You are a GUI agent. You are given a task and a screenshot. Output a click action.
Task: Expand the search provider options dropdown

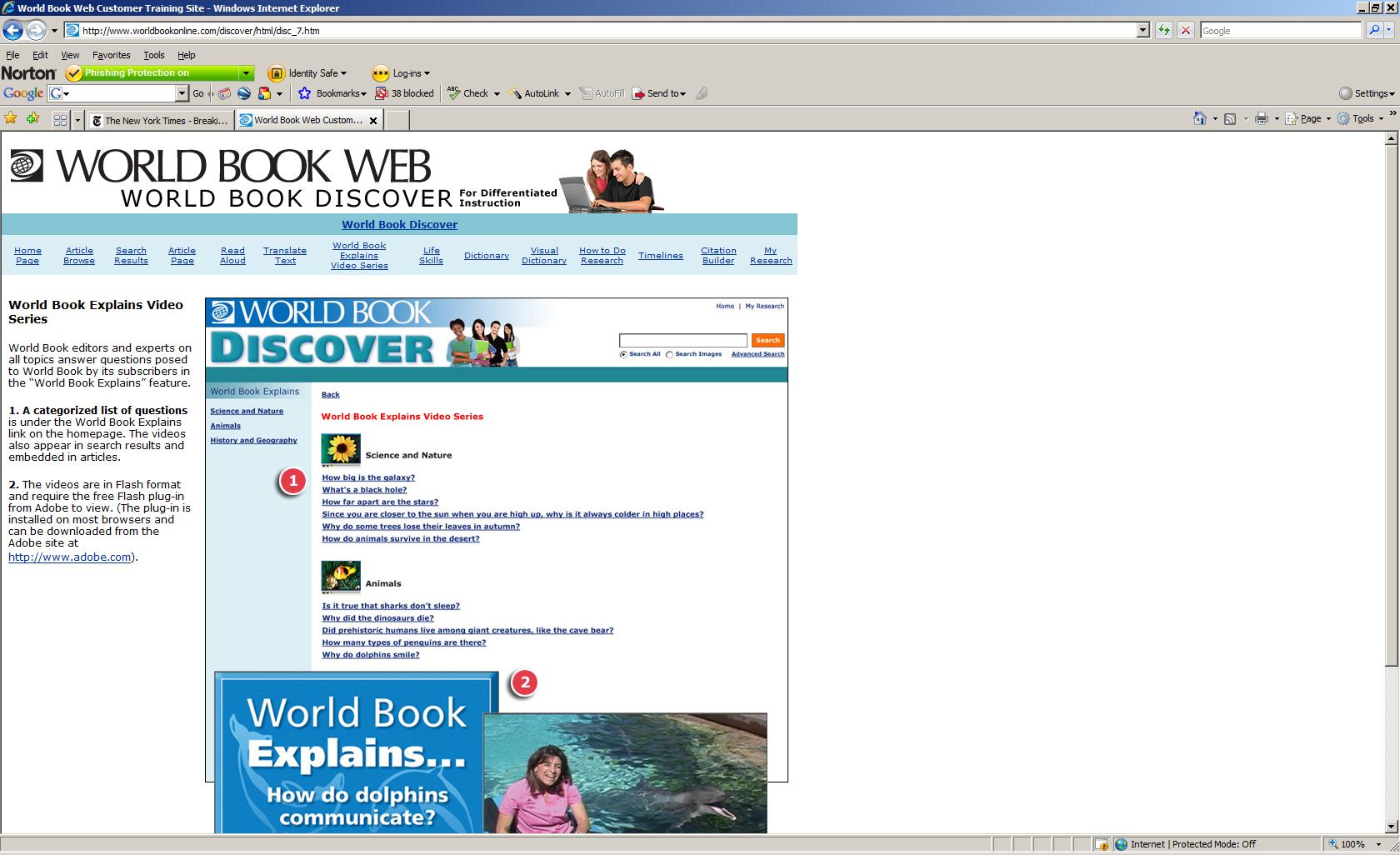(1389, 31)
